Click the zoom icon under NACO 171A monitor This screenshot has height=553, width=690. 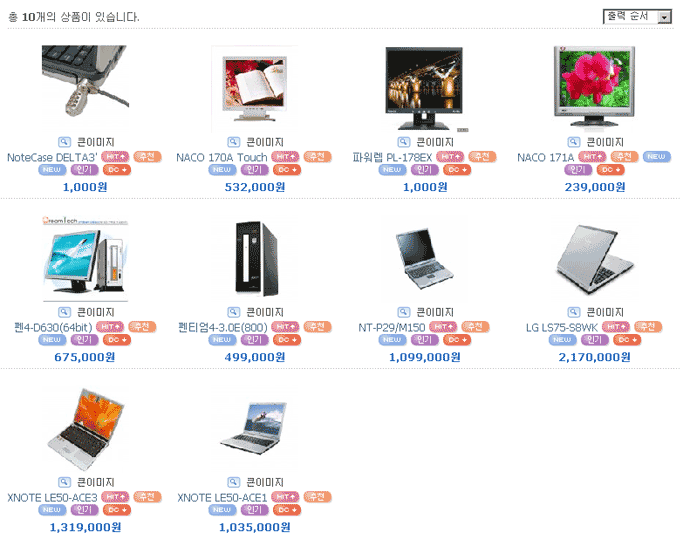pyautogui.click(x=573, y=142)
